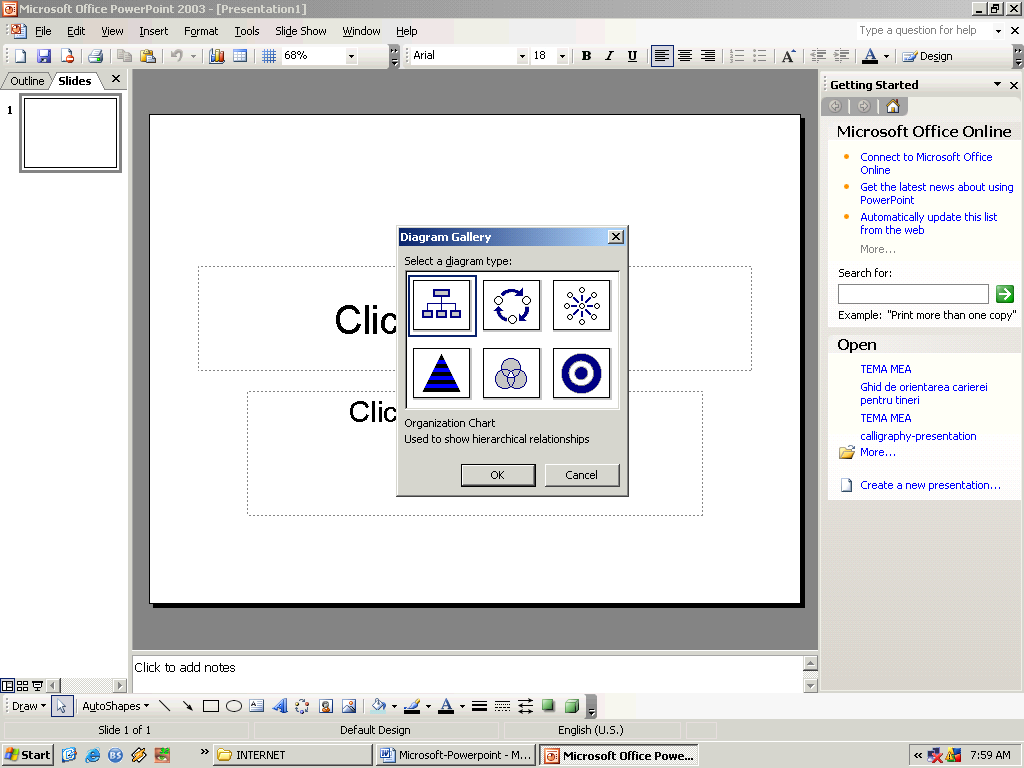Toggle numbered list formatting

pyautogui.click(x=737, y=56)
